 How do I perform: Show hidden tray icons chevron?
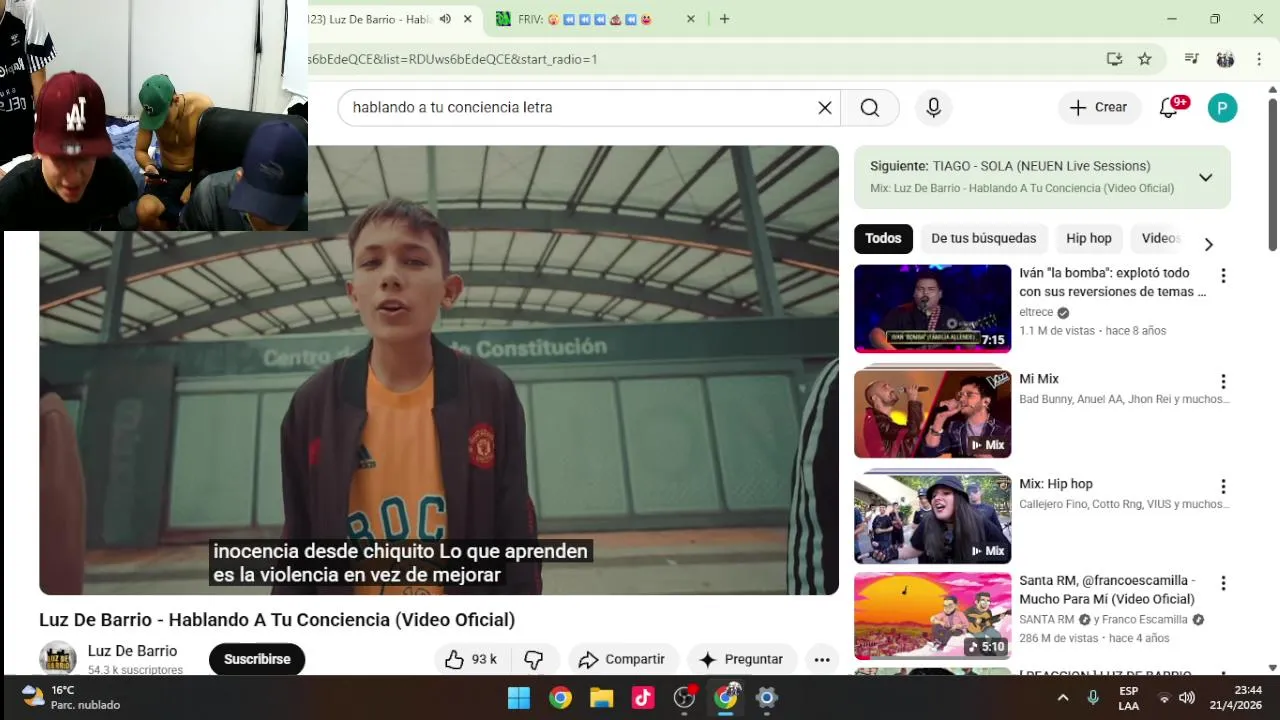[1063, 698]
